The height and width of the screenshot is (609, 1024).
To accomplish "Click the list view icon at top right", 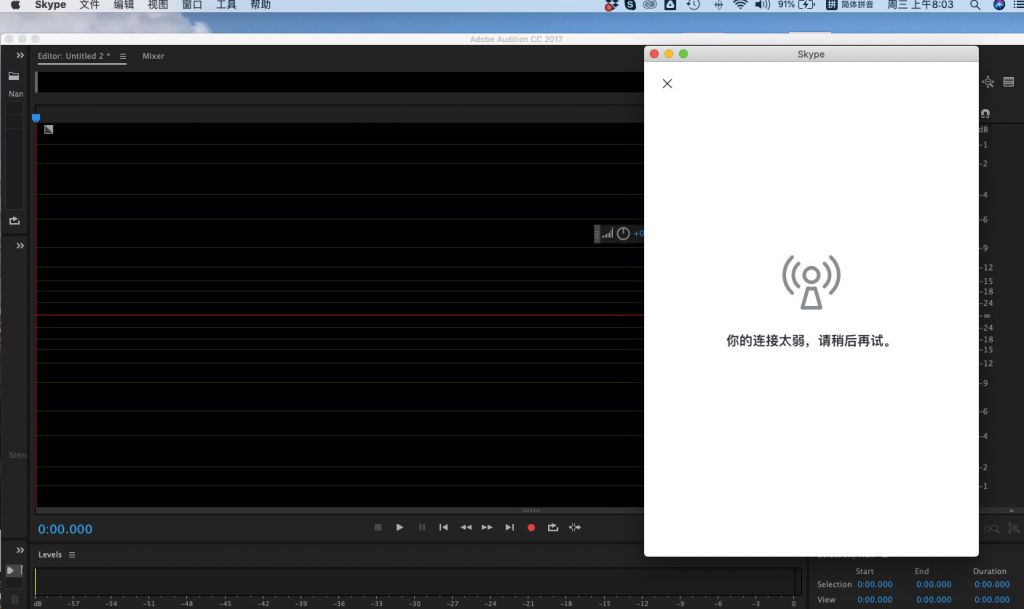I will point(1009,82).
